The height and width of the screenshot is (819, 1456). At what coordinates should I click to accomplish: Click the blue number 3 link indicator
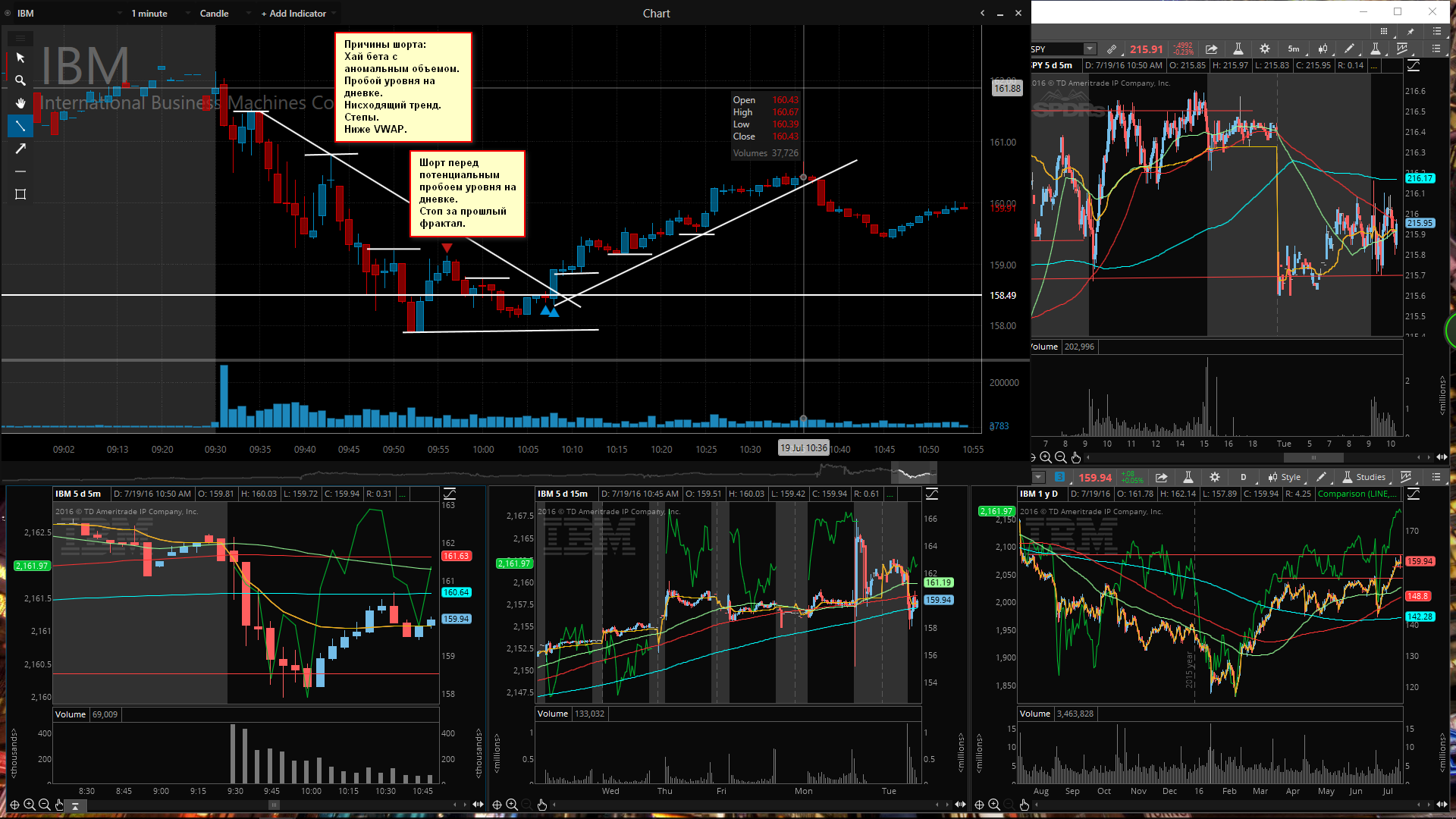1059,477
